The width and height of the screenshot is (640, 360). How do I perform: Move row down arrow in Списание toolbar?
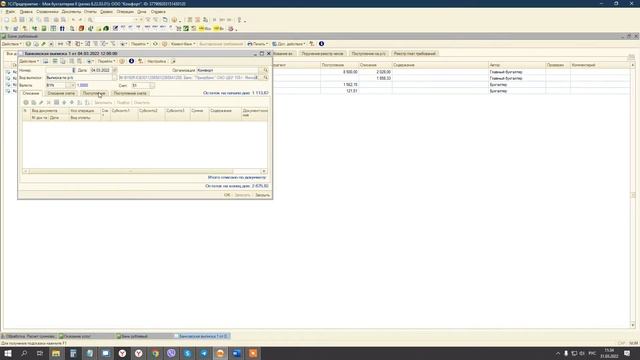coord(72,102)
